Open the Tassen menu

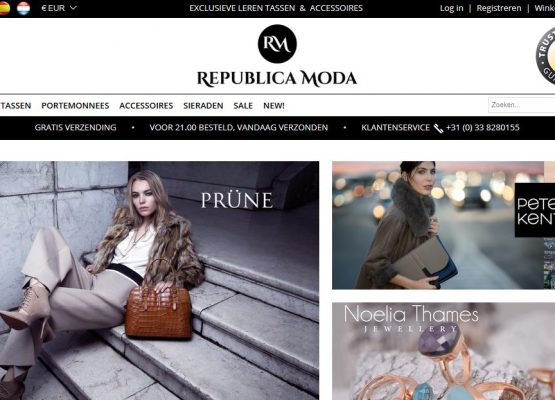pyautogui.click(x=16, y=105)
